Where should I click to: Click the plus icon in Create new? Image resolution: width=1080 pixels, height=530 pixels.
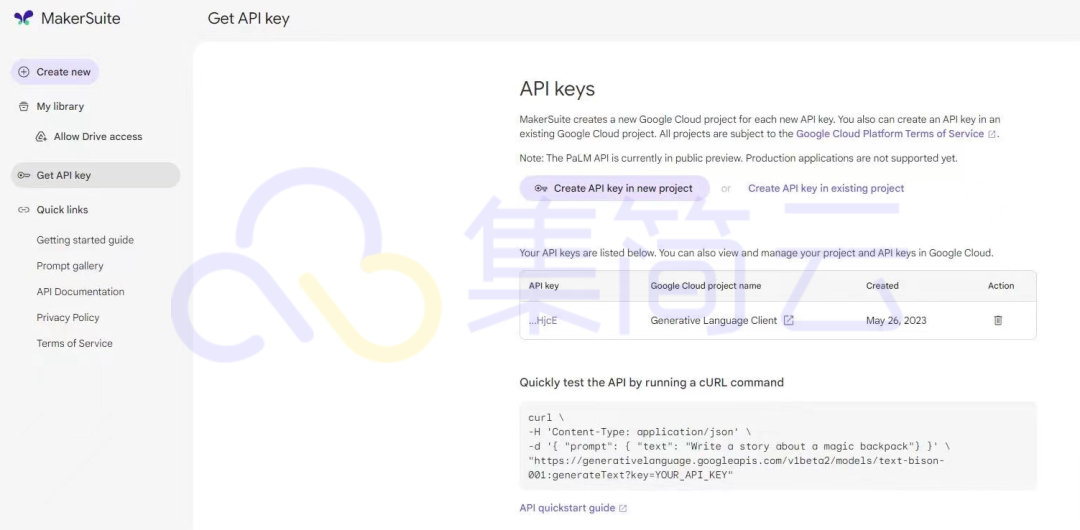[23, 72]
